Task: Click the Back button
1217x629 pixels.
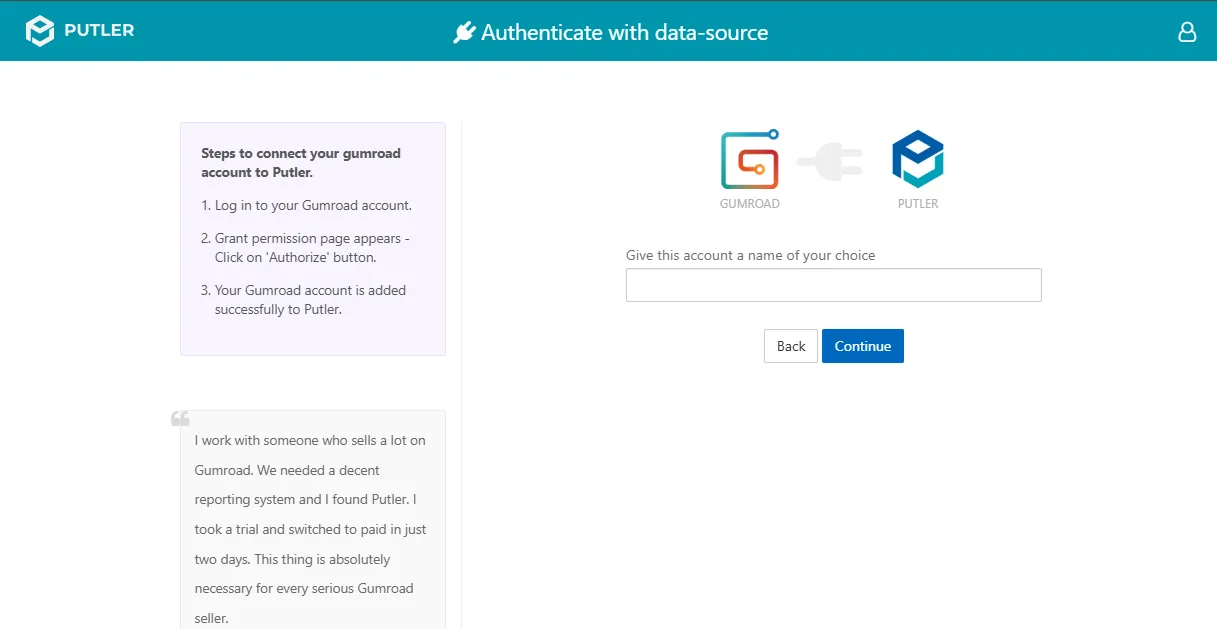Action: (791, 346)
